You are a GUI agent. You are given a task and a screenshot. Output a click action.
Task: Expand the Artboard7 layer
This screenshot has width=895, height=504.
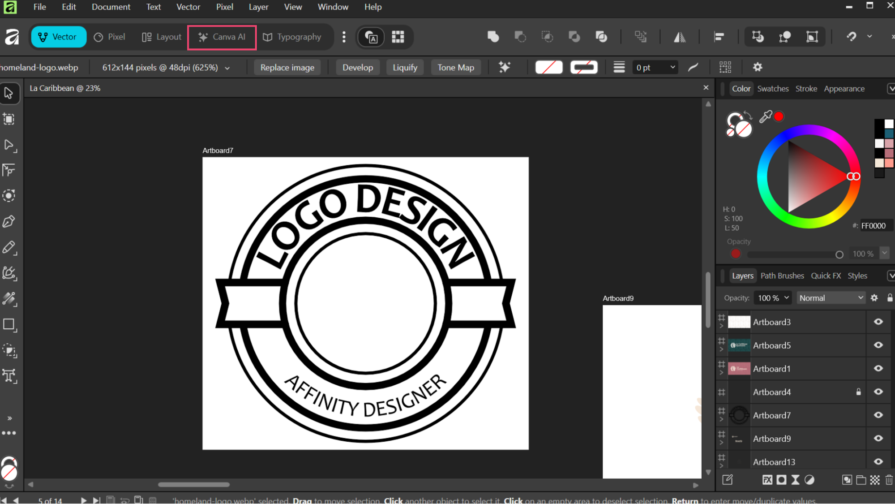pyautogui.click(x=722, y=420)
